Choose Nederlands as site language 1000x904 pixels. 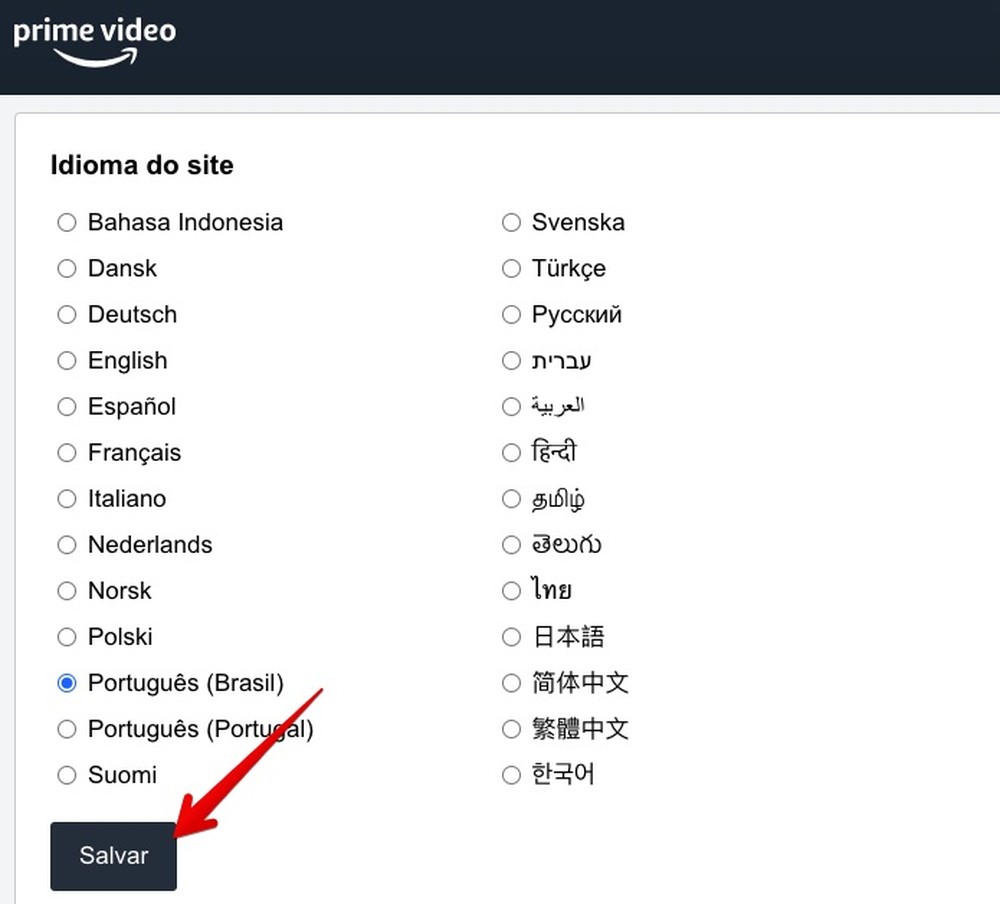point(67,545)
